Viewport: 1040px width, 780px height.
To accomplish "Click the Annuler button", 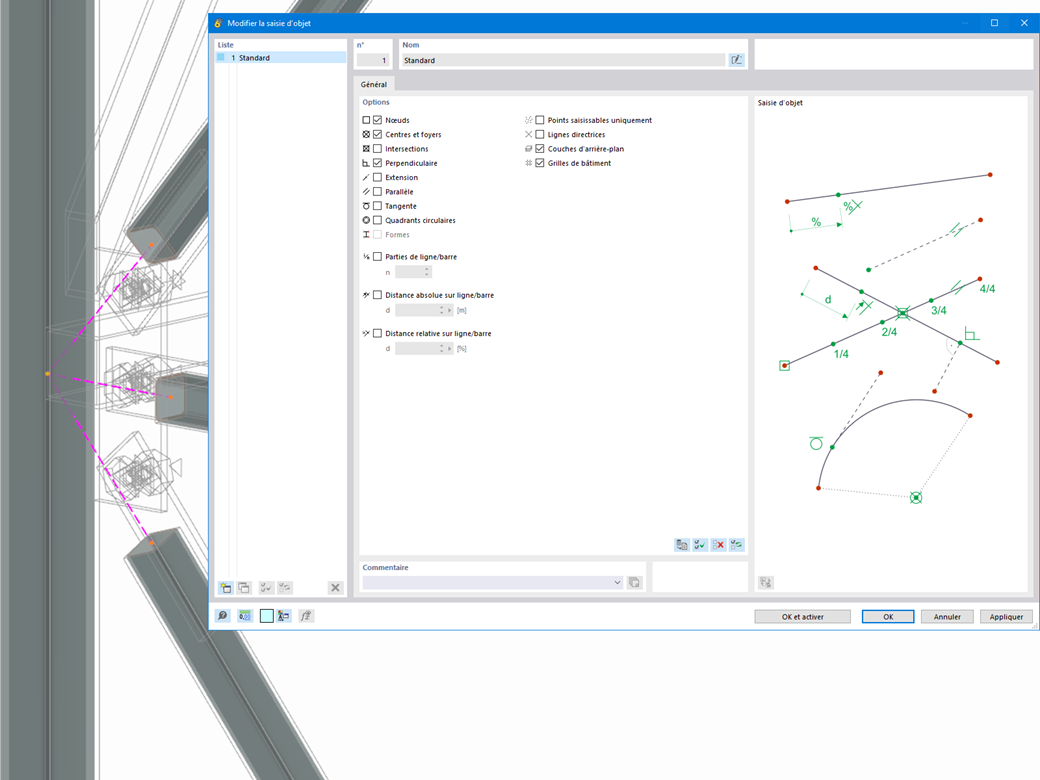I will pyautogui.click(x=946, y=617).
